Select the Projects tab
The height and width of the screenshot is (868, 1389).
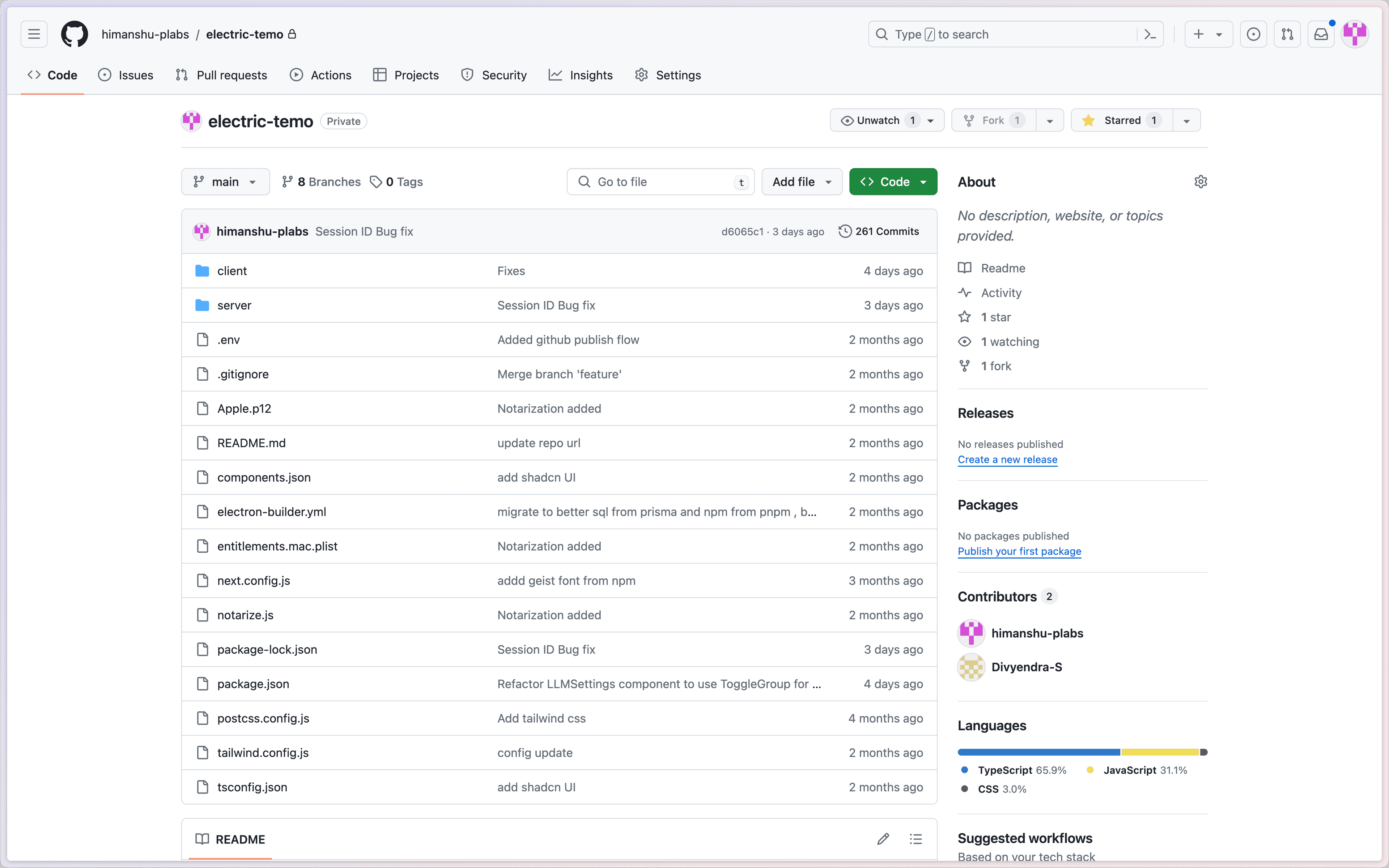416,74
